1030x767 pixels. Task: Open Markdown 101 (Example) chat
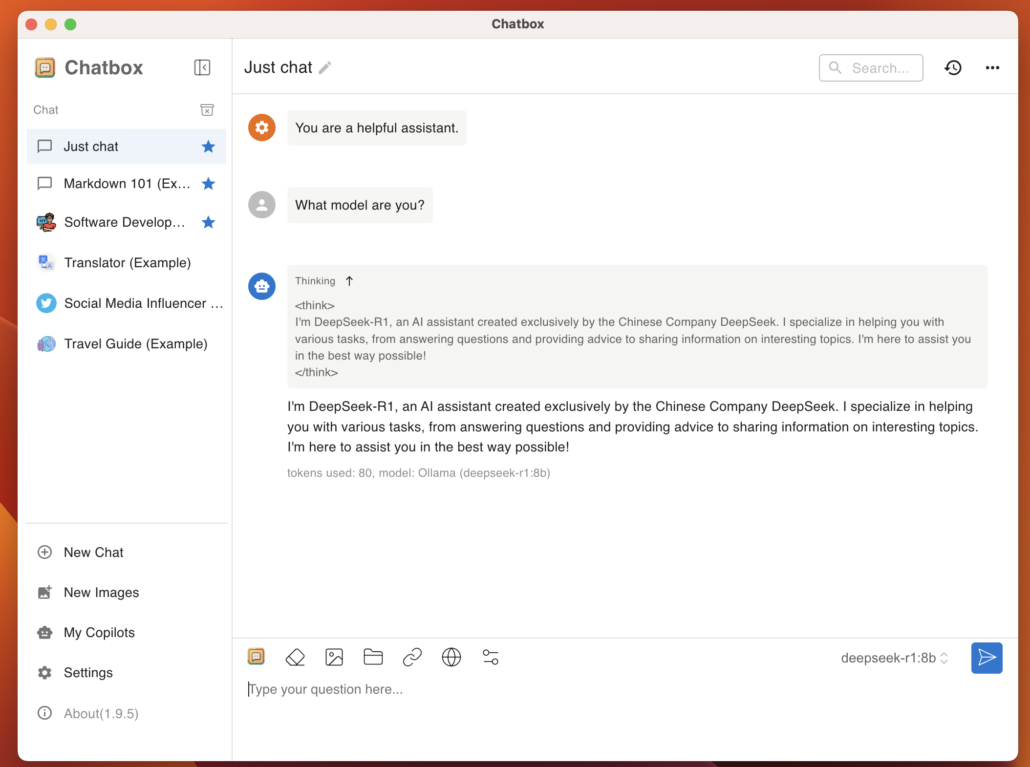coord(126,183)
